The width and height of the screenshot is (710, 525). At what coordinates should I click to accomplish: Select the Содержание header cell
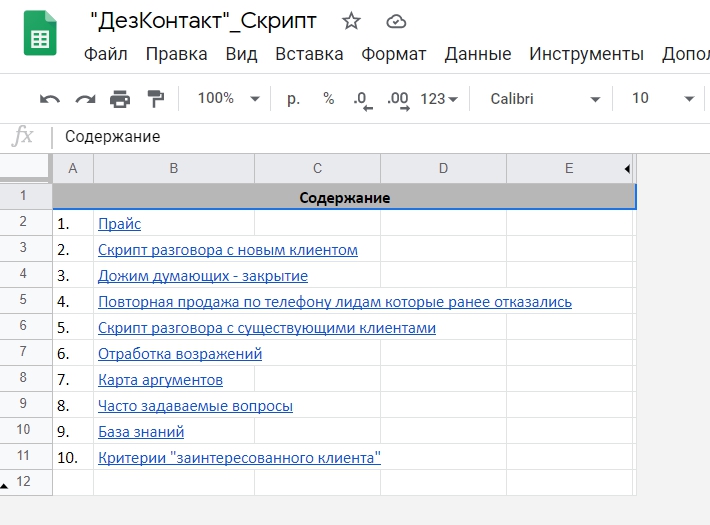[x=345, y=197]
